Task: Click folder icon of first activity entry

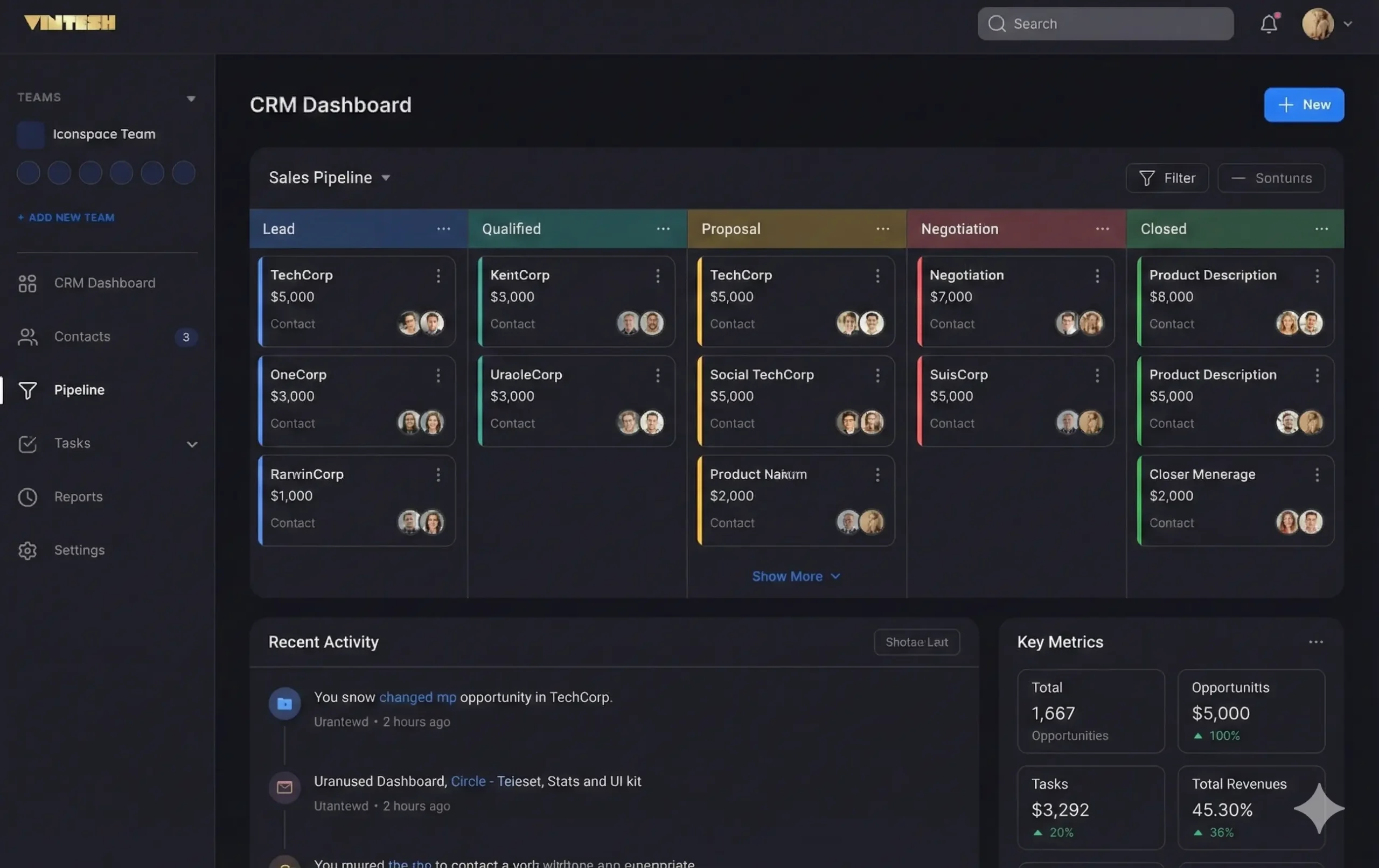Action: tap(284, 704)
